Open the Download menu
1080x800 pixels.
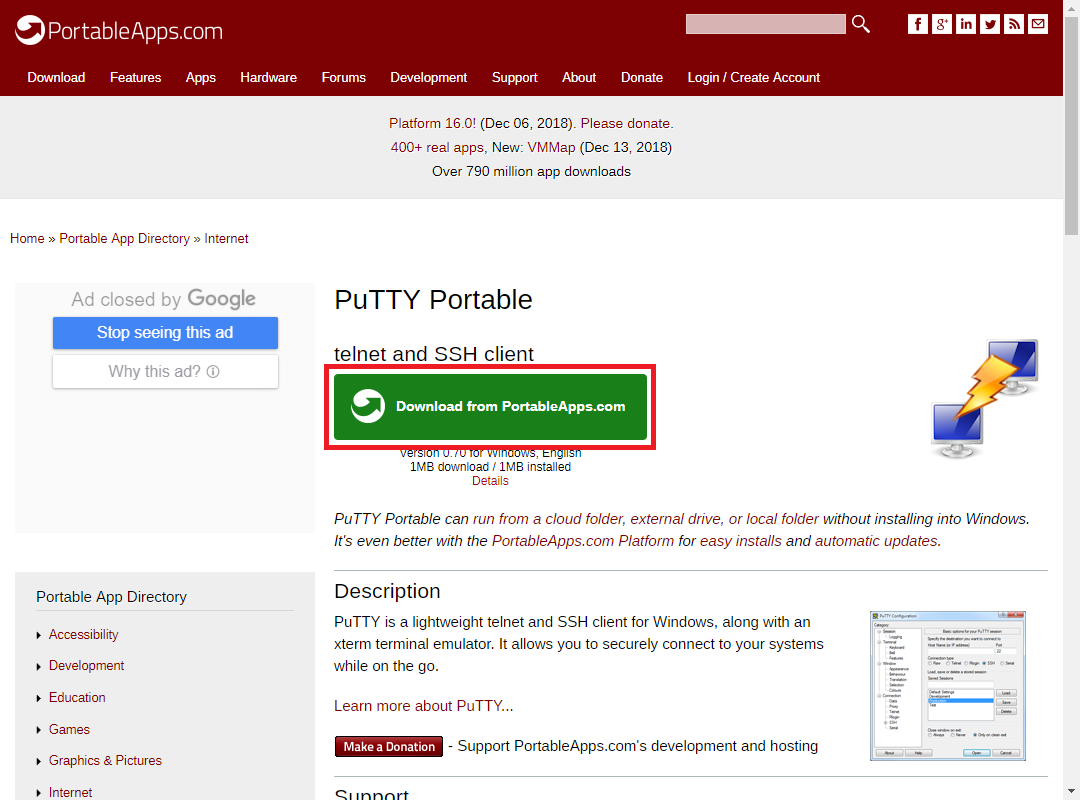coord(56,77)
